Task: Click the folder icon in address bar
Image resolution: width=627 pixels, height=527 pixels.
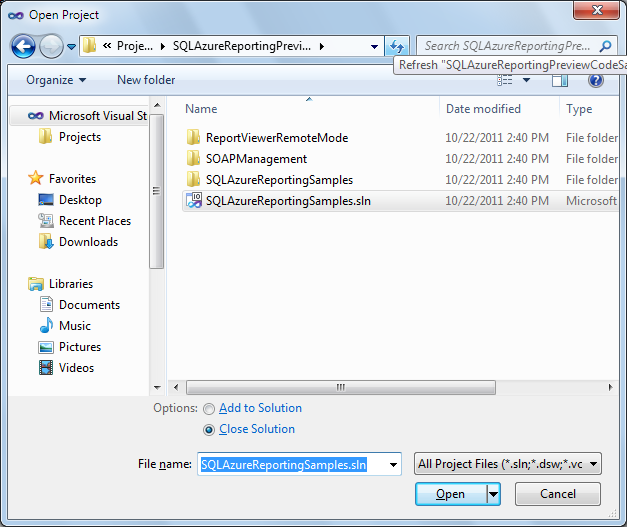Action: [90, 45]
